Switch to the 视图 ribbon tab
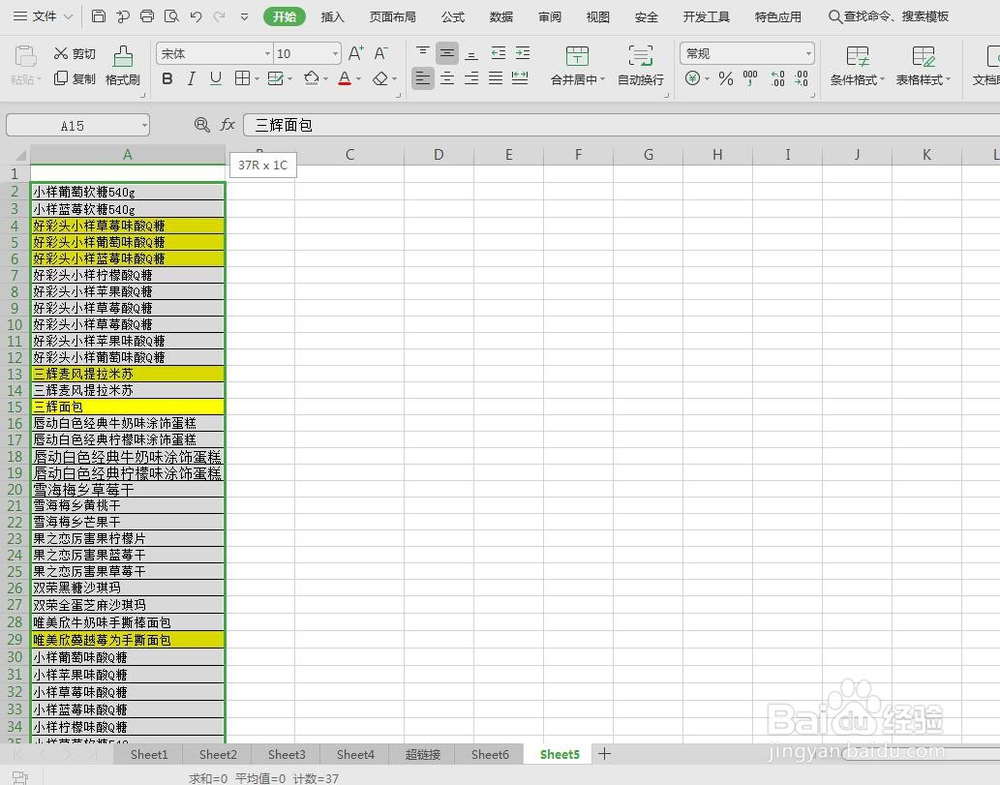Viewport: 1000px width, 785px height. pos(598,17)
